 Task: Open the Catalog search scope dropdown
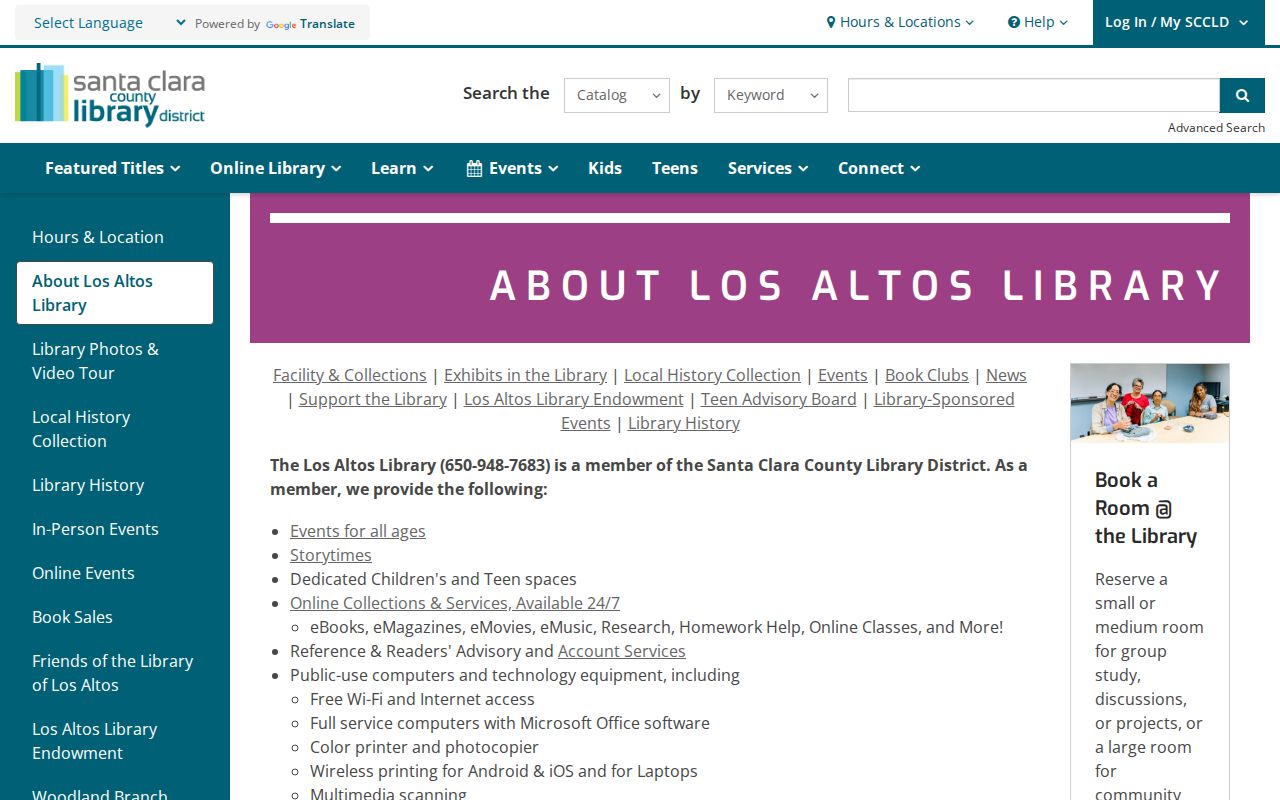(617, 95)
